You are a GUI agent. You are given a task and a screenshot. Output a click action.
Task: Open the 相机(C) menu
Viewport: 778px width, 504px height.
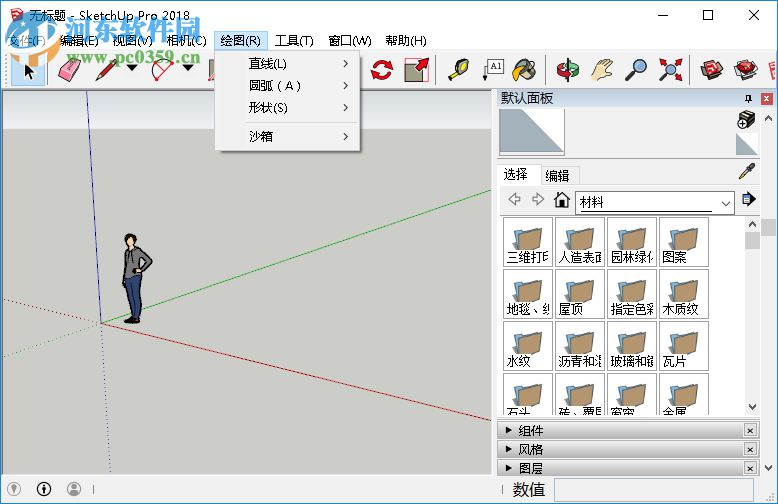[186, 41]
